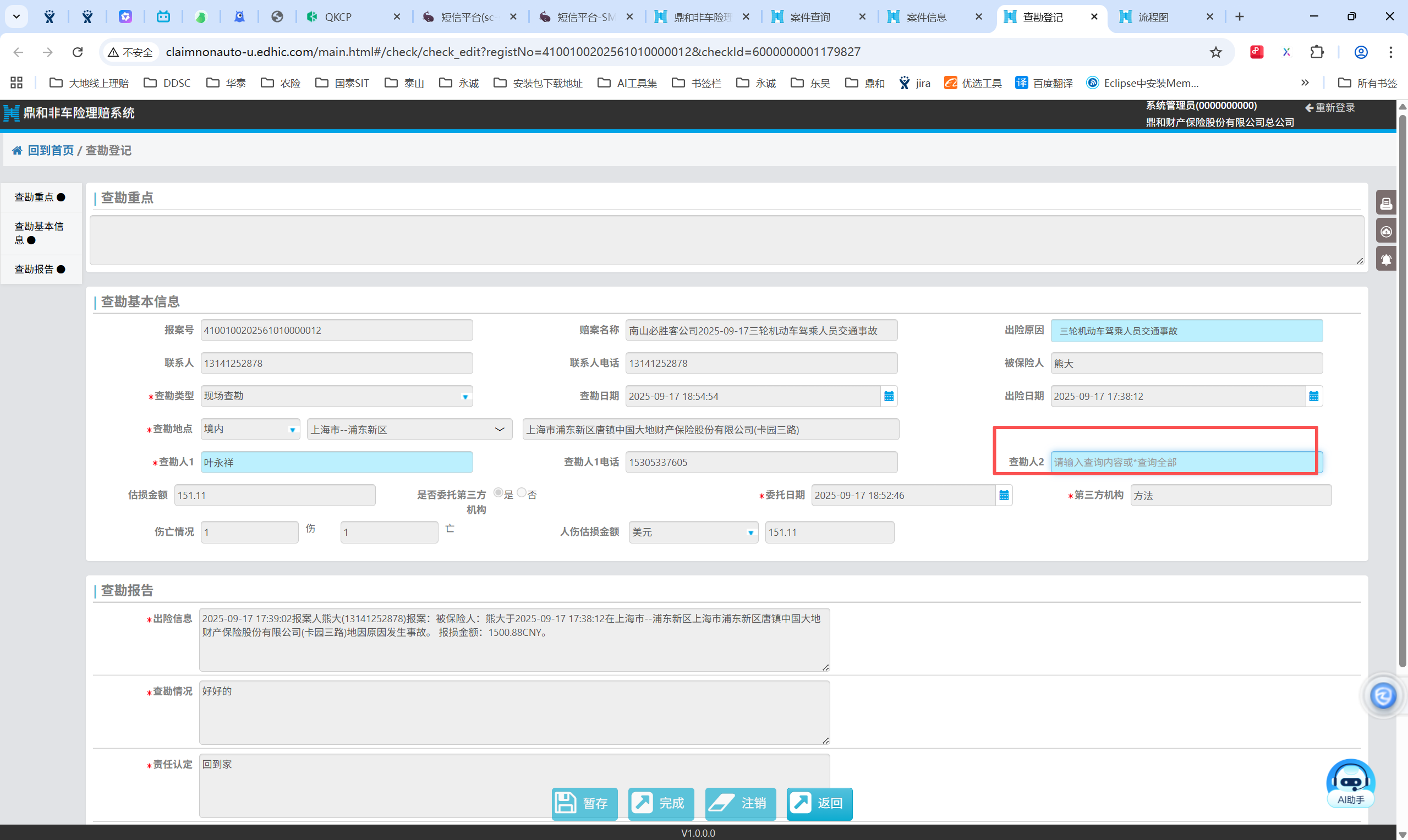Viewport: 1408px width, 840px height.
Task: Open the calendar picker for 出险日期
Action: [1313, 396]
